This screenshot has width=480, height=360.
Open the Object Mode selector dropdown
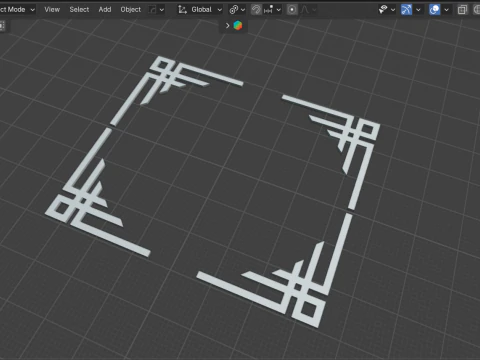[17, 9]
